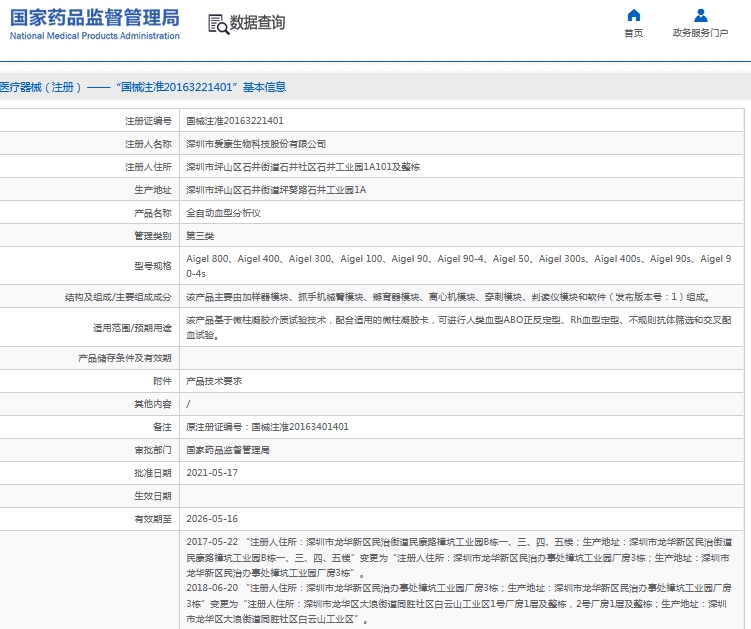The width and height of the screenshot is (751, 629).
Task: Click the 管理类别 value 第三类
Action: (x=200, y=236)
